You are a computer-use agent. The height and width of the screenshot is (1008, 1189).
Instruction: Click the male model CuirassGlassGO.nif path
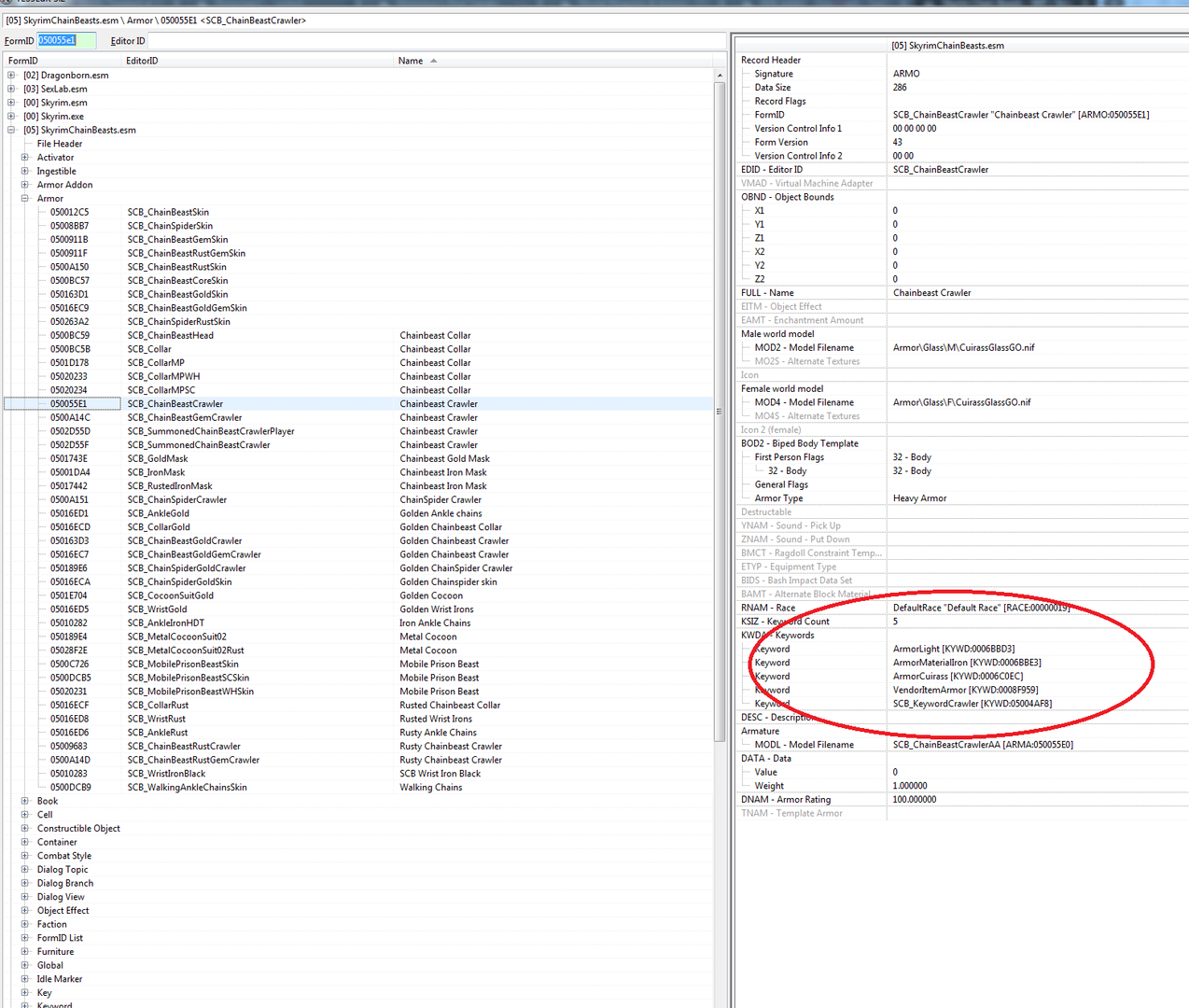[963, 348]
